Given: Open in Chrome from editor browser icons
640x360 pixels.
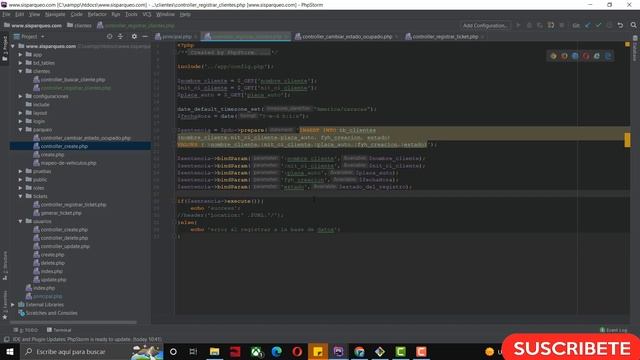Looking at the screenshot, I should (553, 56).
